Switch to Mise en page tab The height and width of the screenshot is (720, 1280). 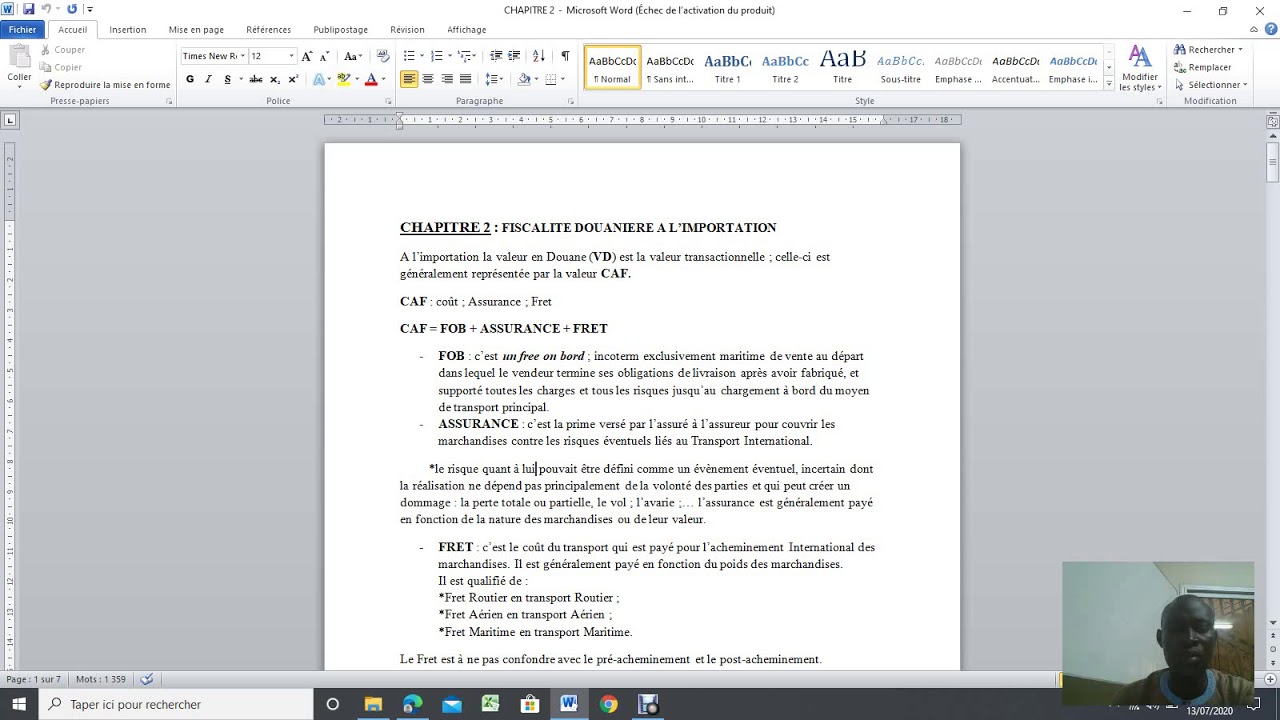[x=196, y=30]
